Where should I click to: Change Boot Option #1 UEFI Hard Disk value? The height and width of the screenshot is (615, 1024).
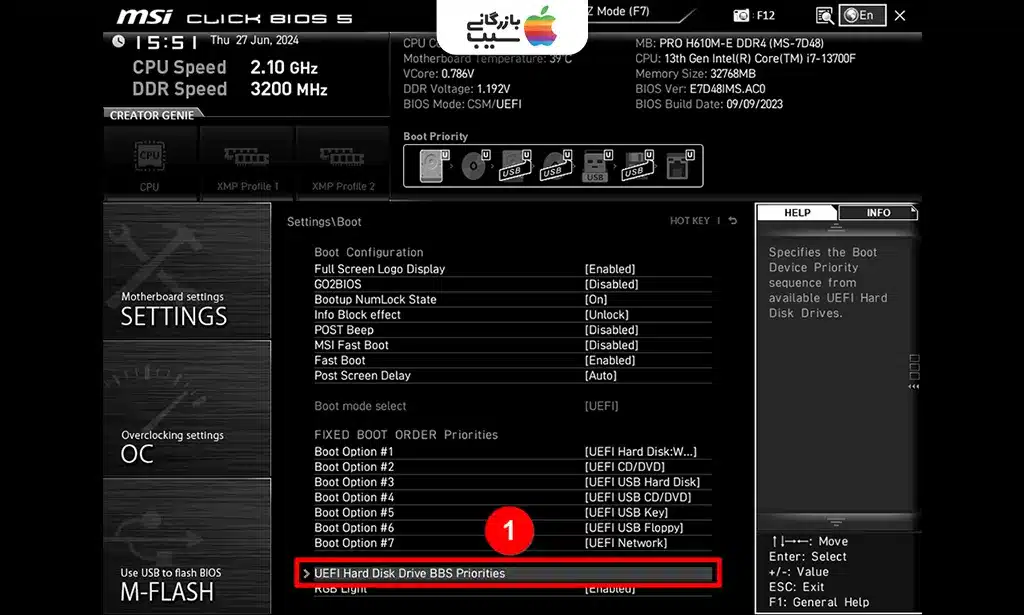pyautogui.click(x=641, y=451)
